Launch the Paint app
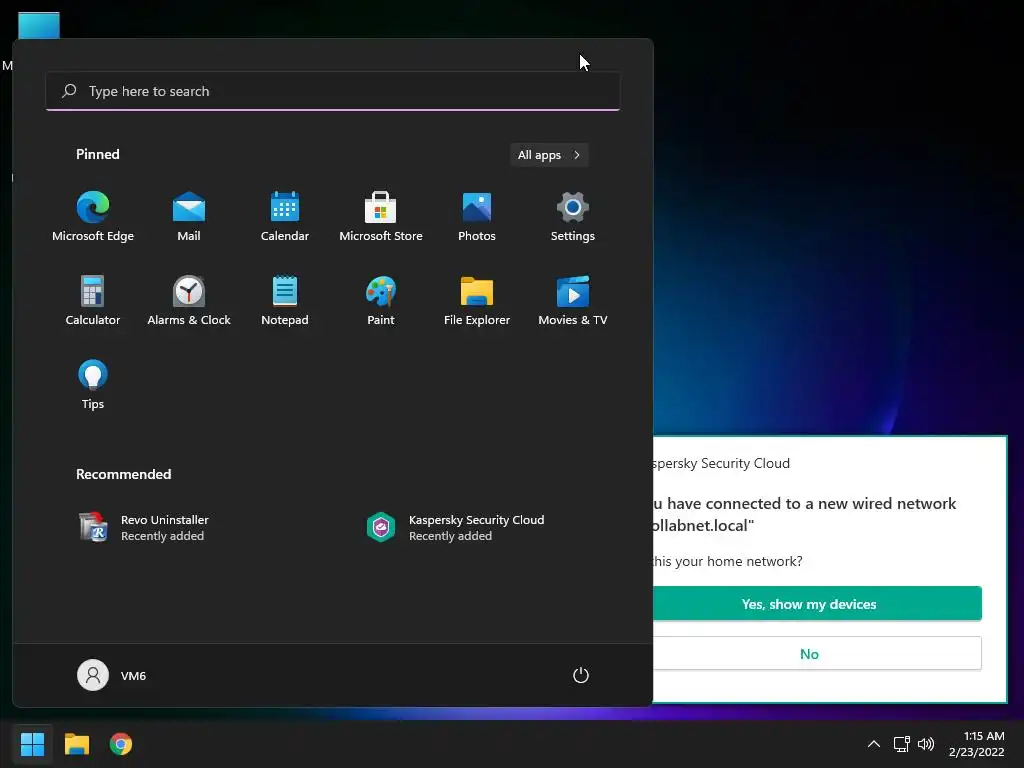 click(x=381, y=301)
